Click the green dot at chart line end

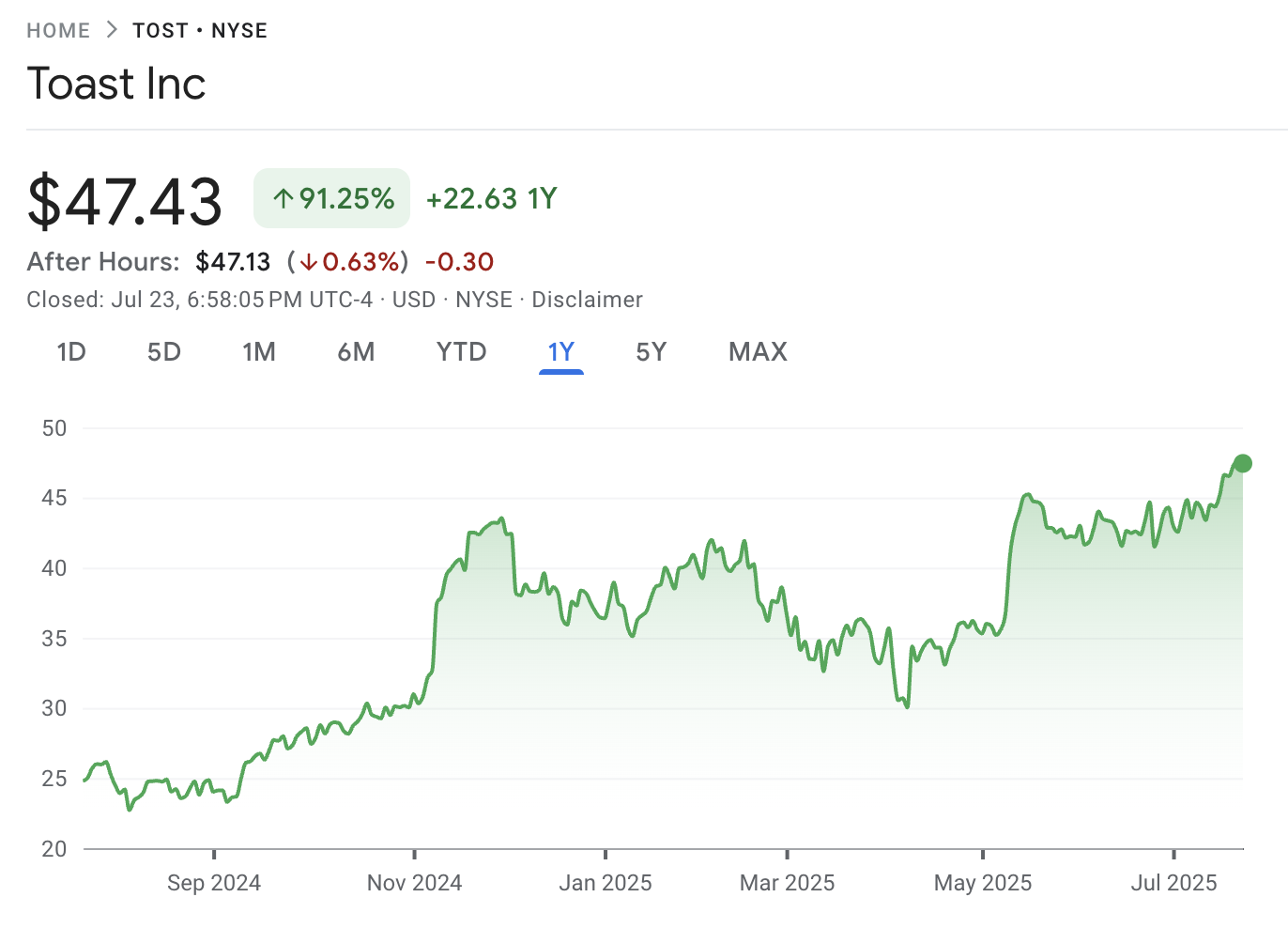pyautogui.click(x=1243, y=463)
